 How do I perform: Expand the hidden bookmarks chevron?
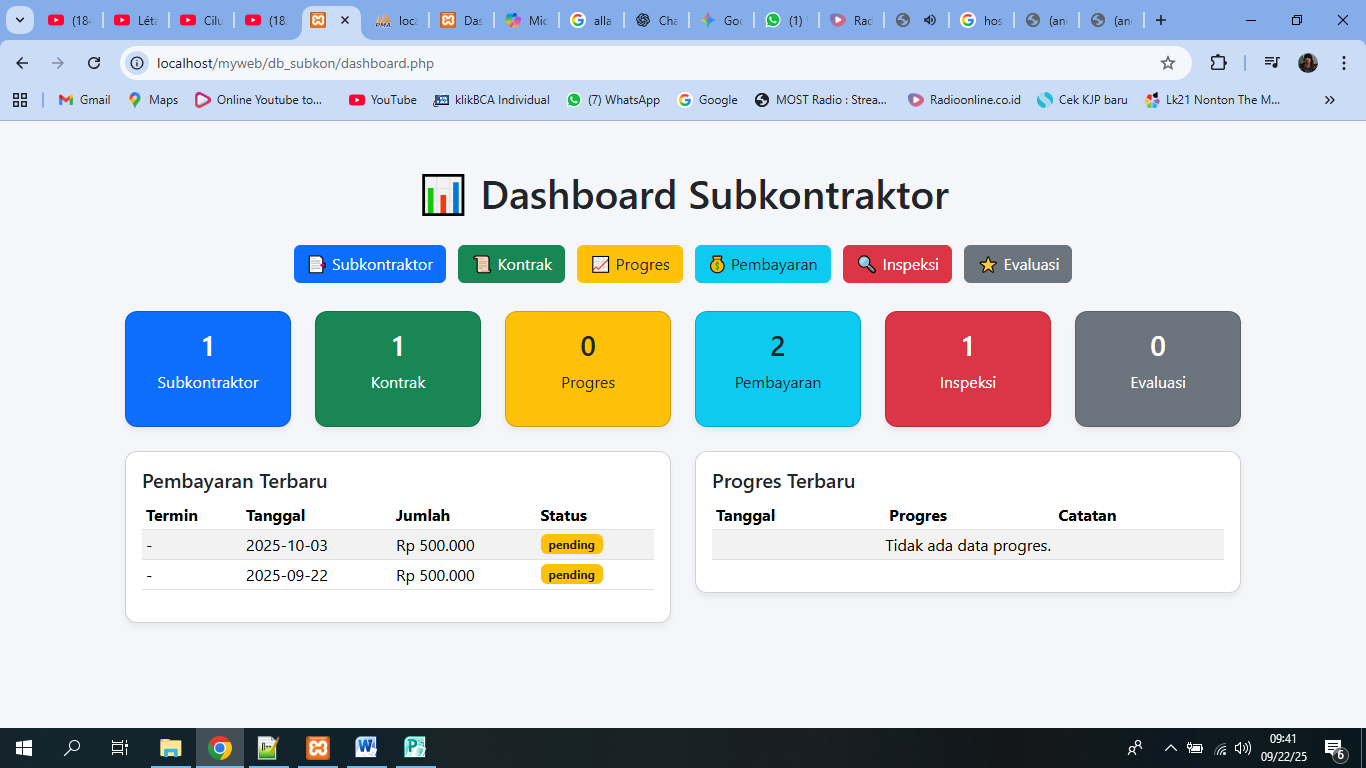pos(1329,100)
